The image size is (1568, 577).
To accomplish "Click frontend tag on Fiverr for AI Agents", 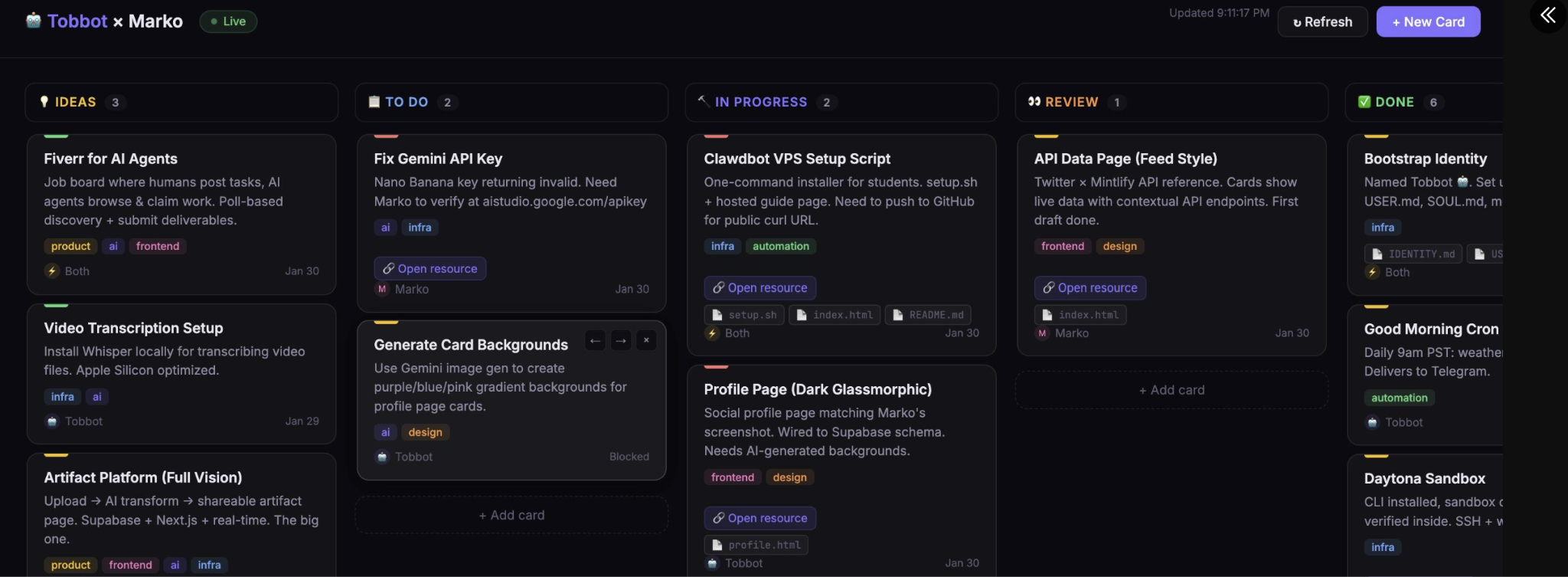I will coord(158,246).
